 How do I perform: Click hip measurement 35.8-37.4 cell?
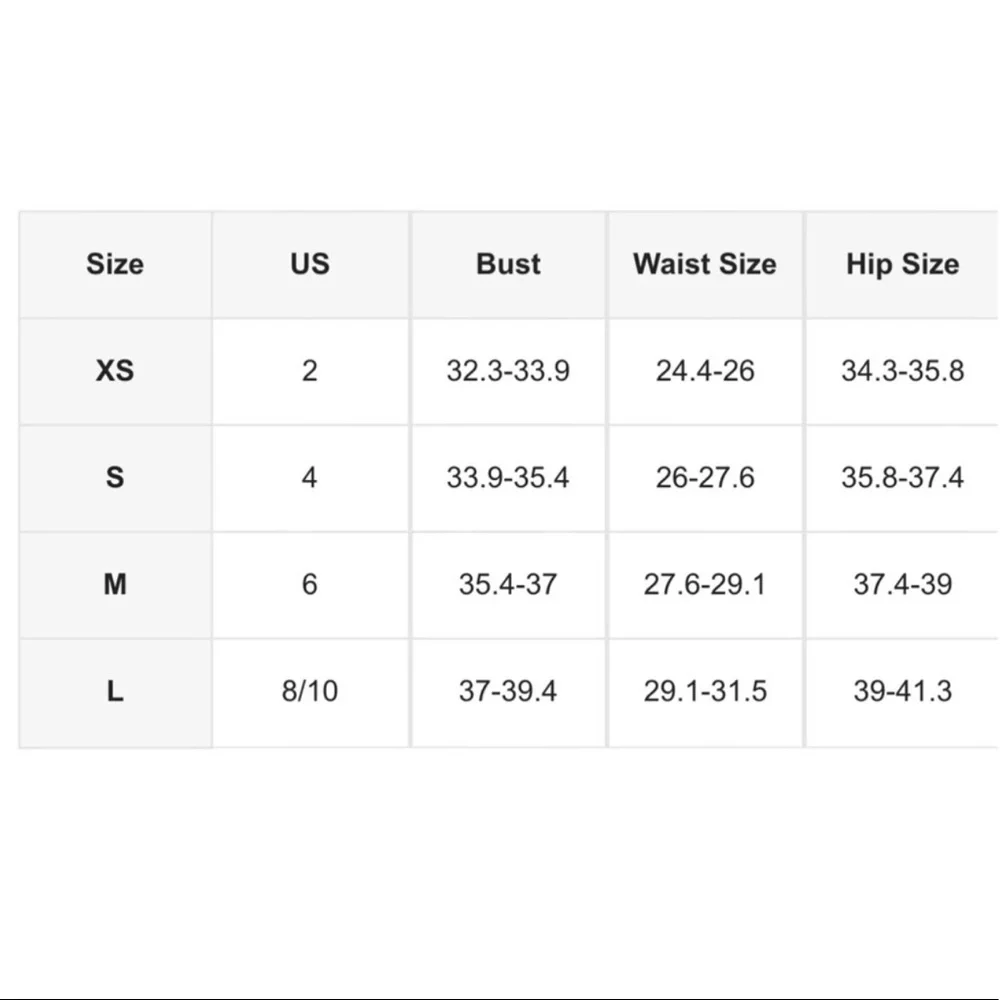(902, 478)
